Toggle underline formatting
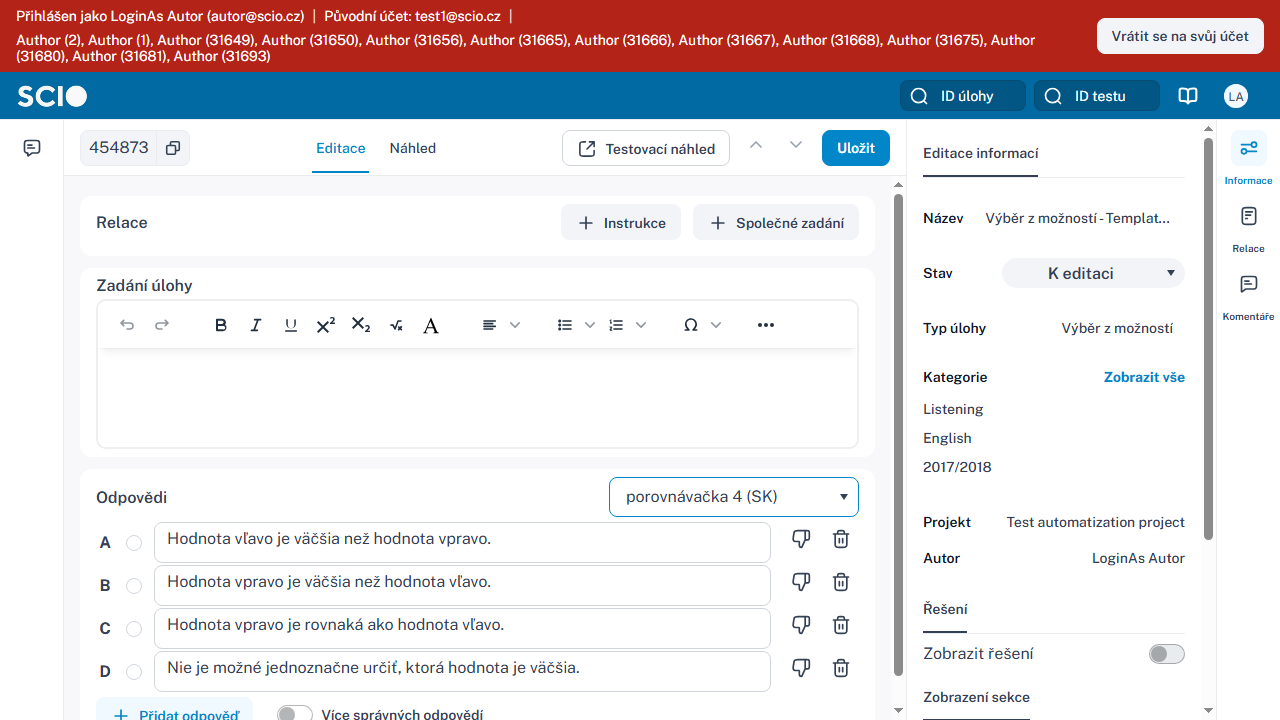The height and width of the screenshot is (720, 1280). click(291, 325)
